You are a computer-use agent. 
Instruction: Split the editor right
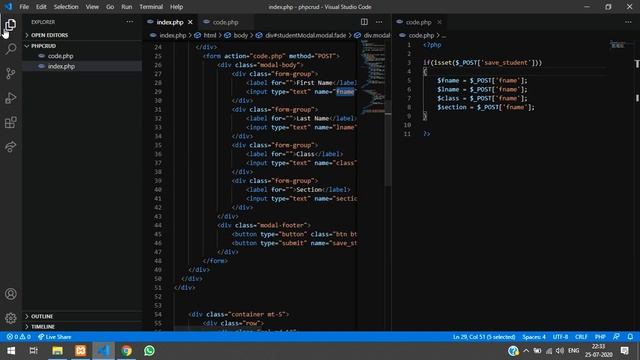pos(364,22)
